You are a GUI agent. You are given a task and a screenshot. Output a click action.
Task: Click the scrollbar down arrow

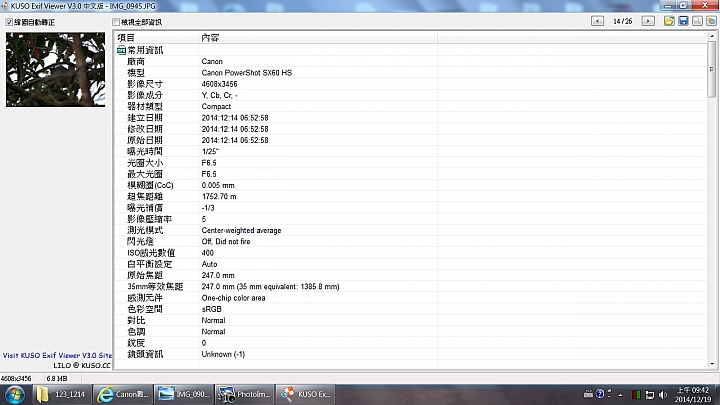(x=712, y=364)
